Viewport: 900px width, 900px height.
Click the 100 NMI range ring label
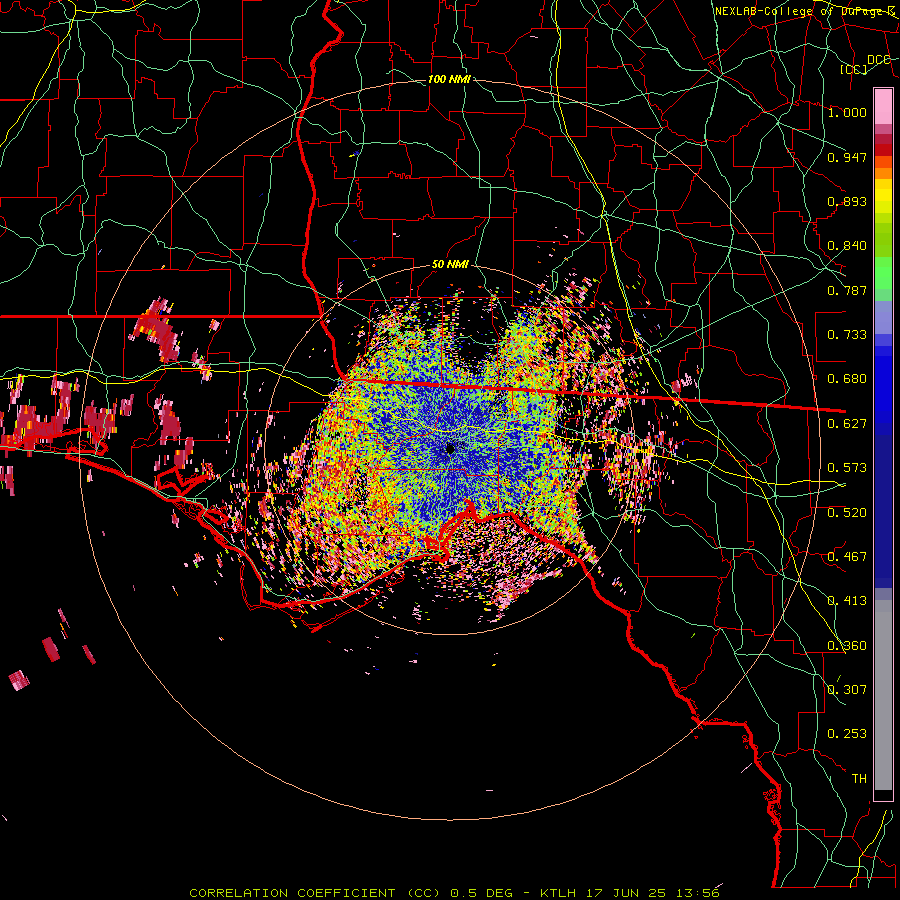449,79
